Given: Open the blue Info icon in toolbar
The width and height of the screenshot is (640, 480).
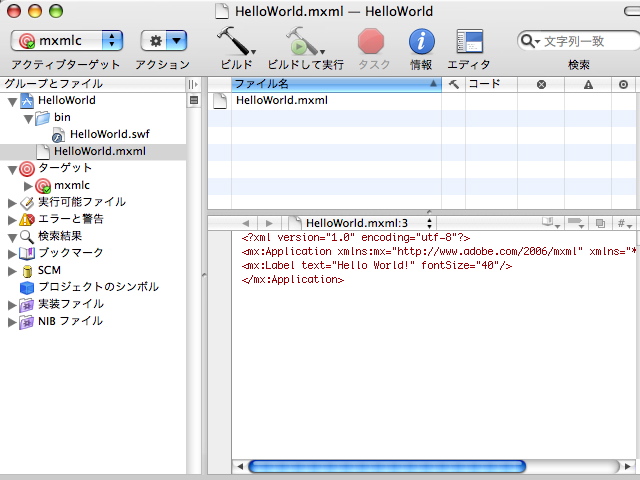Looking at the screenshot, I should tap(422, 41).
